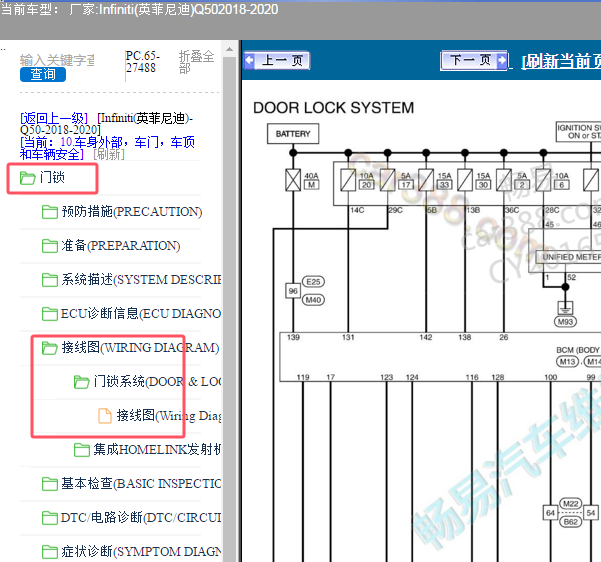The height and width of the screenshot is (562, 601).
Task: Click open folder icon of 接线图(WIRING DIAGRAM)
Action: 50,348
